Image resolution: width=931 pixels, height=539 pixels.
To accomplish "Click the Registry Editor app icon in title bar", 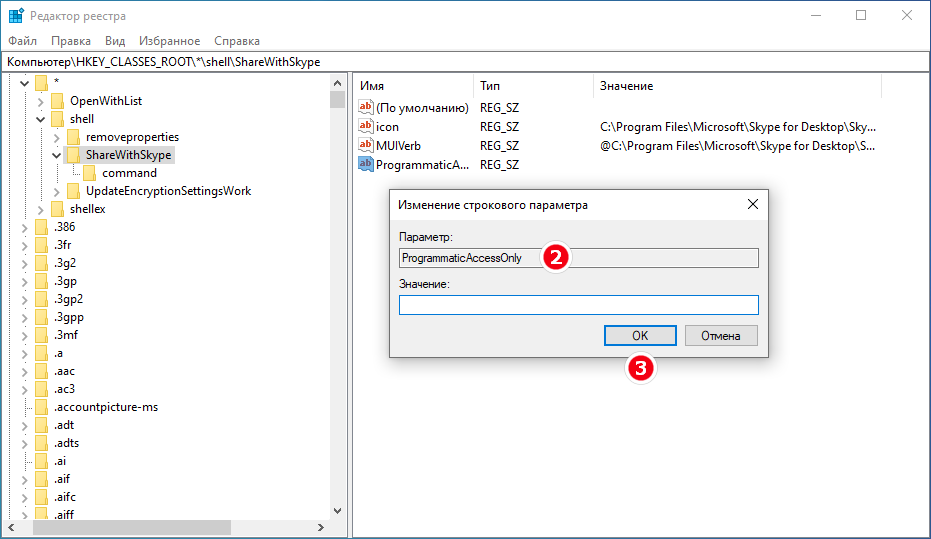I will (15, 15).
